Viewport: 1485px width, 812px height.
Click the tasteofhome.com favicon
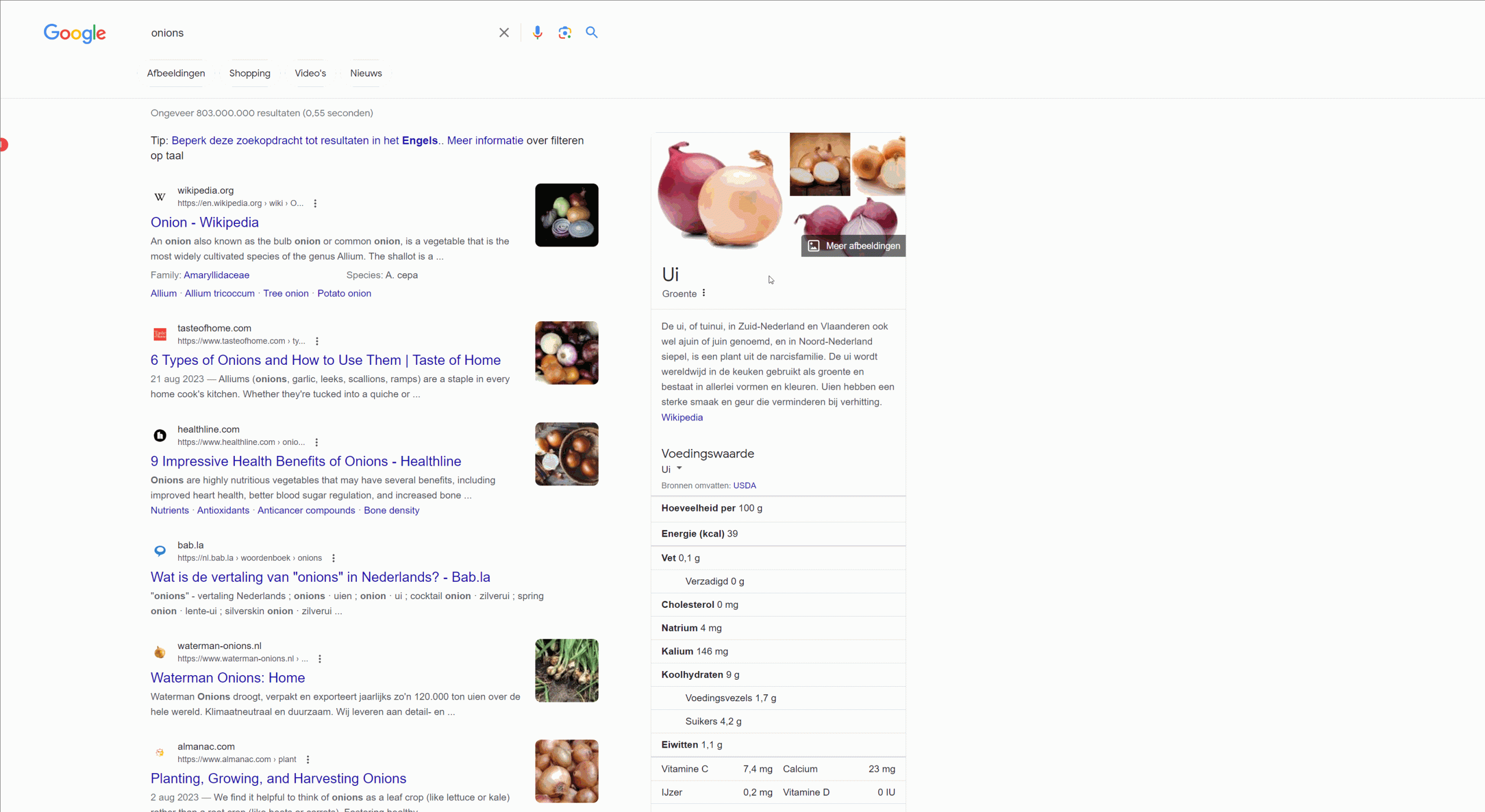tap(160, 335)
